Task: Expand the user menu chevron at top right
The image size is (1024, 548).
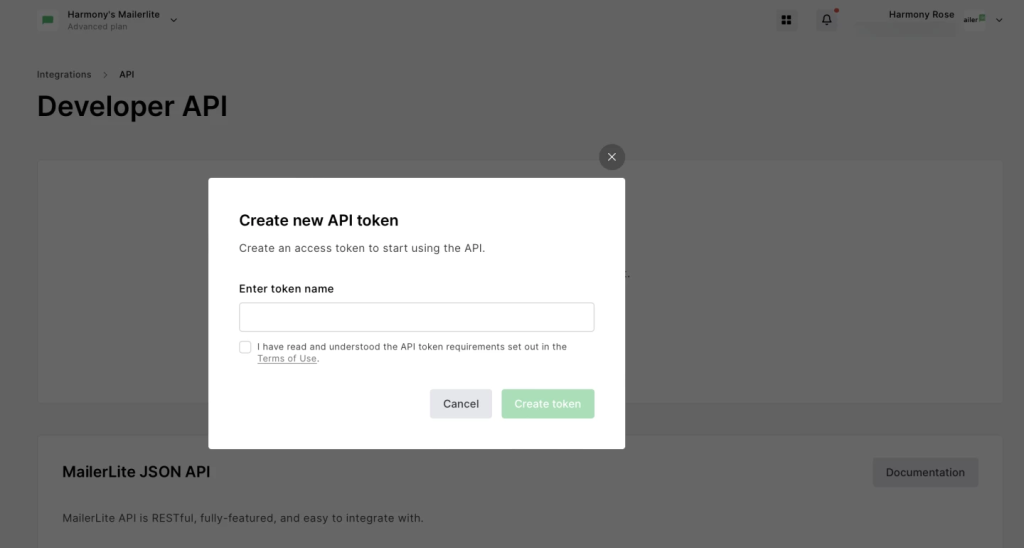Action: pyautogui.click(x=999, y=20)
